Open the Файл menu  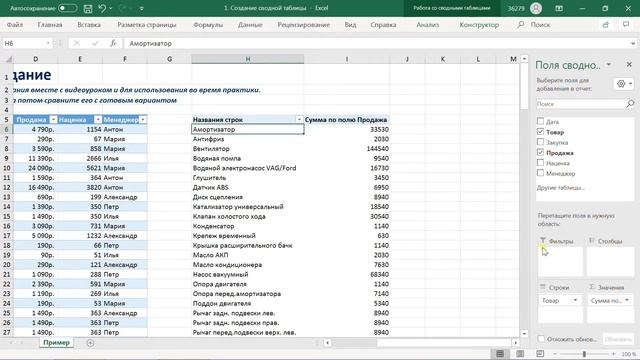pyautogui.click(x=15, y=25)
